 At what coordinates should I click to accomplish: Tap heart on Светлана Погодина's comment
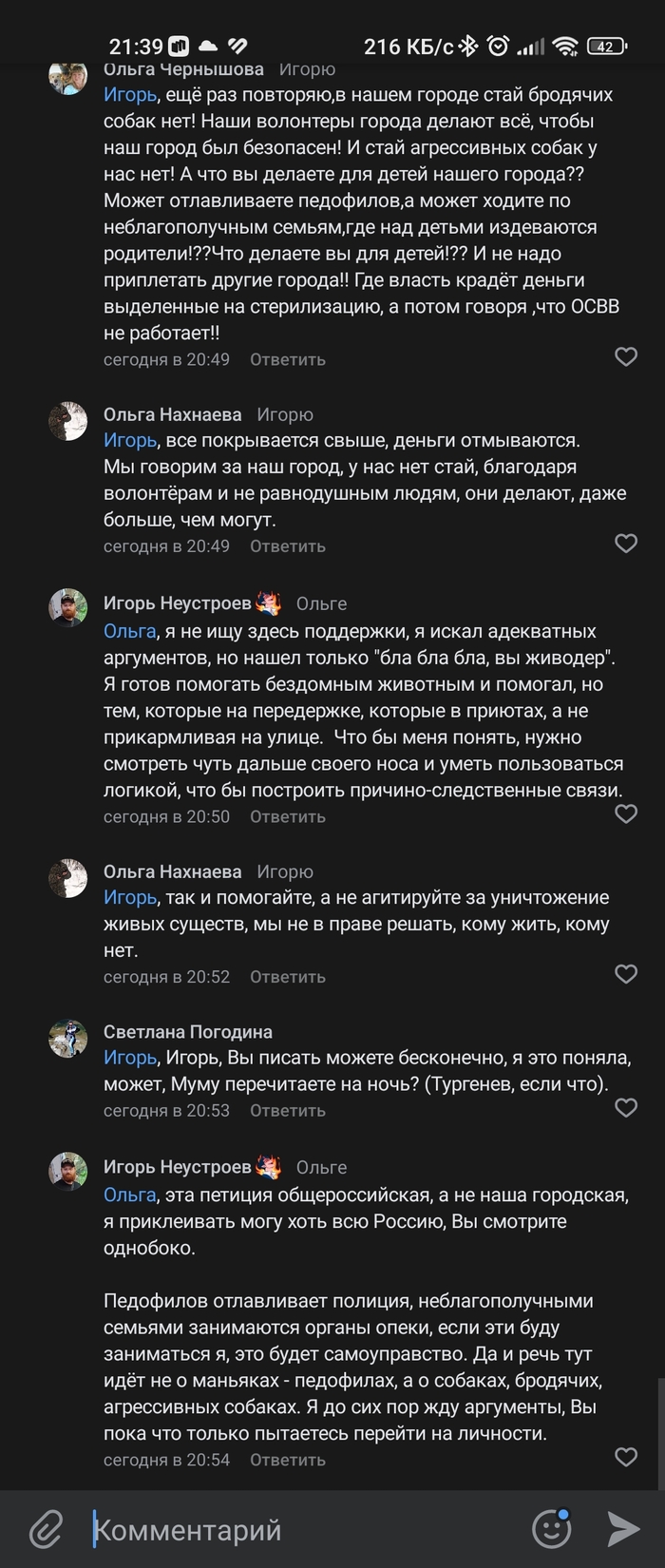tap(626, 1108)
